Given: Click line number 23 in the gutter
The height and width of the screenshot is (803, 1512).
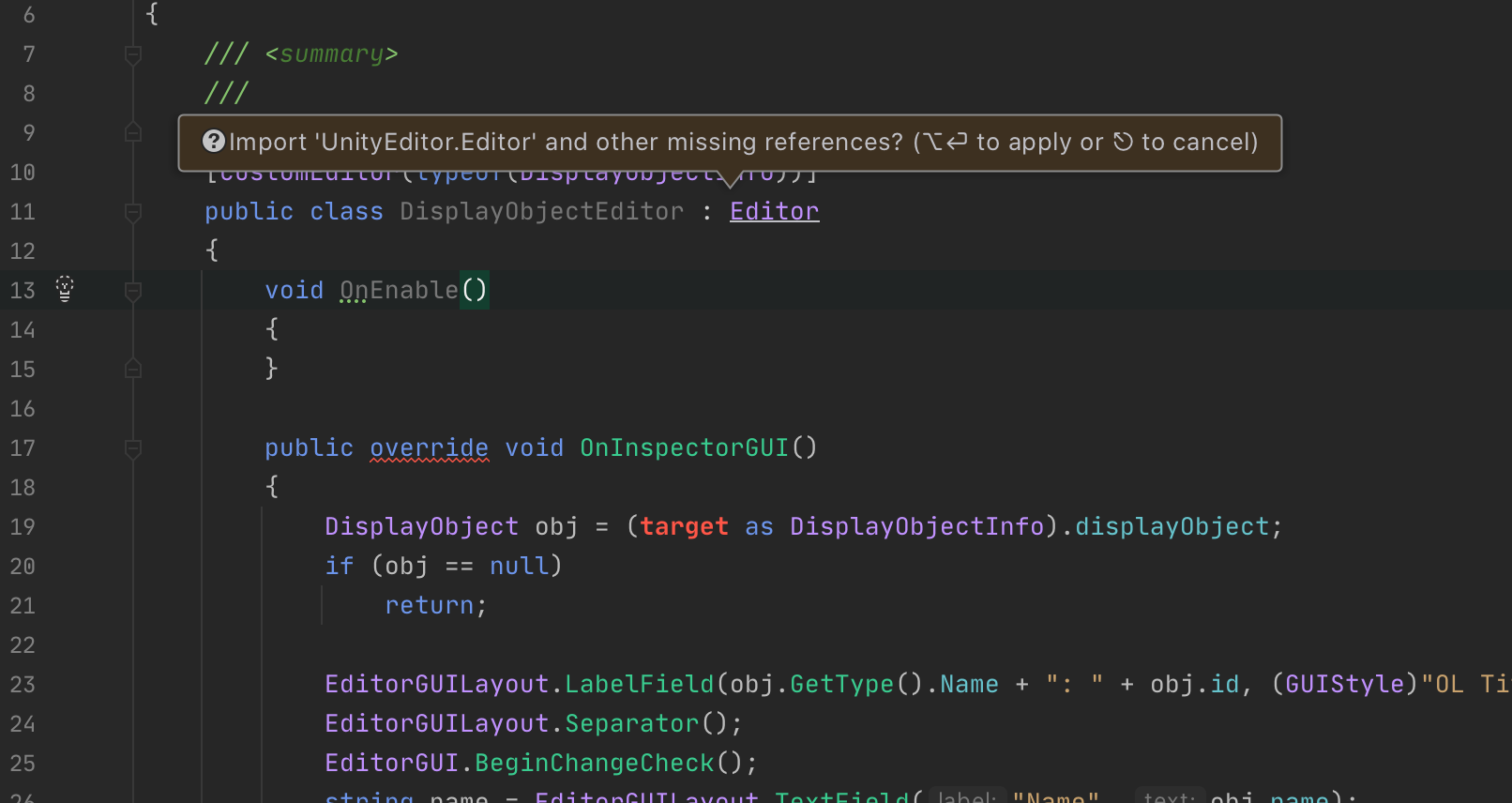Looking at the screenshot, I should click(x=23, y=685).
